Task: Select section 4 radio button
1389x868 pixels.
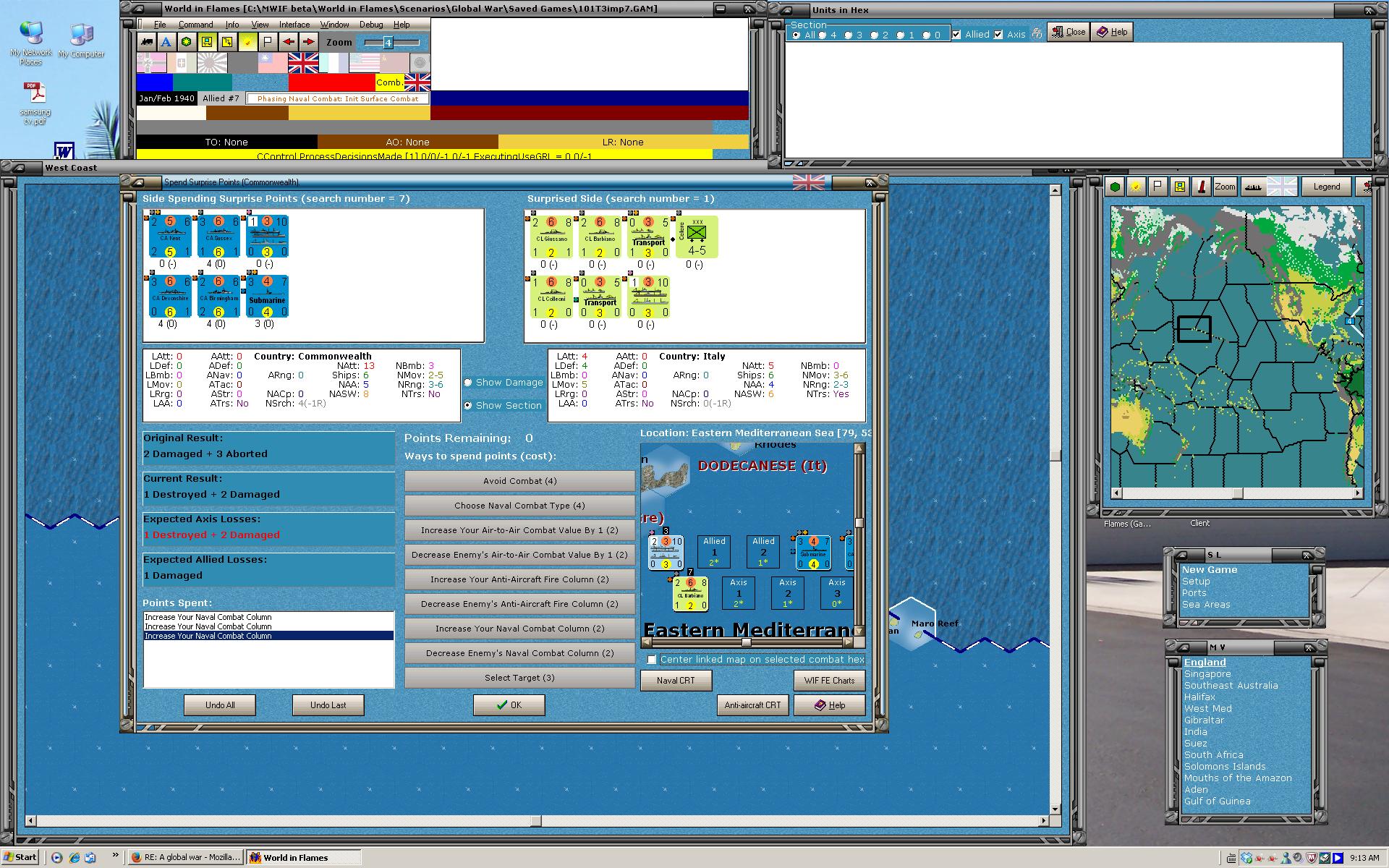Action: [x=823, y=35]
